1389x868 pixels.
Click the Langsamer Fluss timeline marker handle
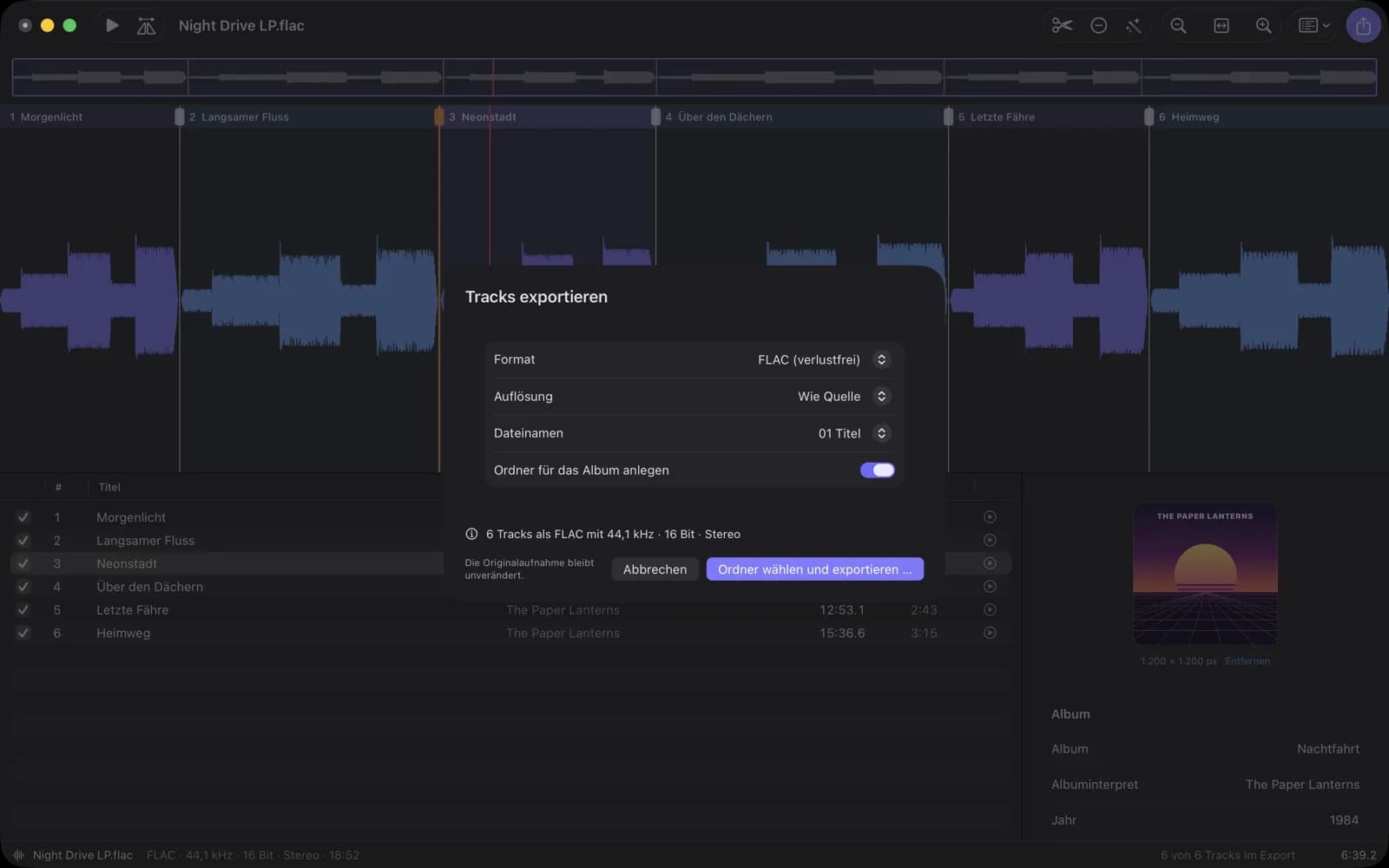[180, 116]
